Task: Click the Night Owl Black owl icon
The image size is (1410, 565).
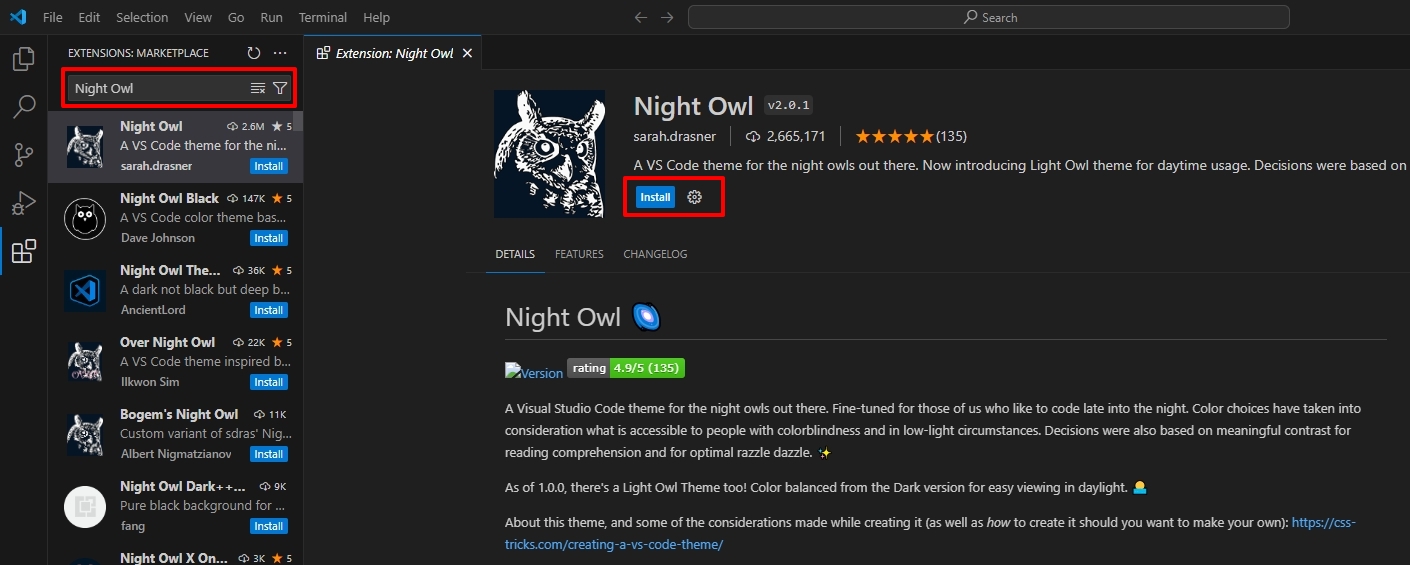Action: tap(85, 218)
